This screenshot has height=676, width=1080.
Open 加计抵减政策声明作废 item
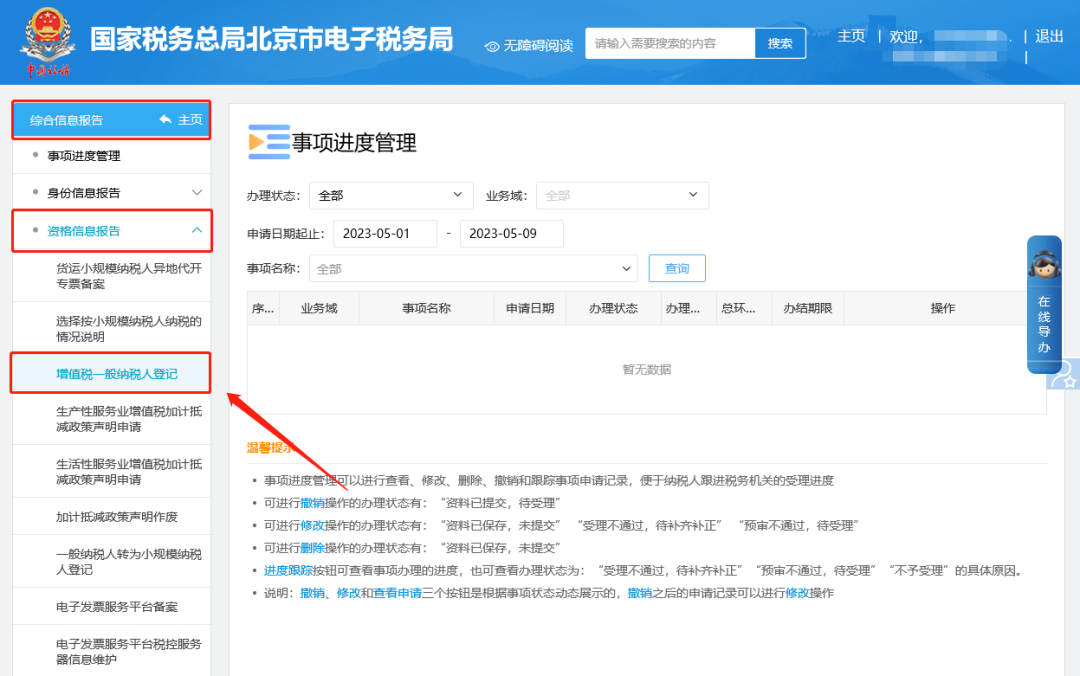pos(116,517)
